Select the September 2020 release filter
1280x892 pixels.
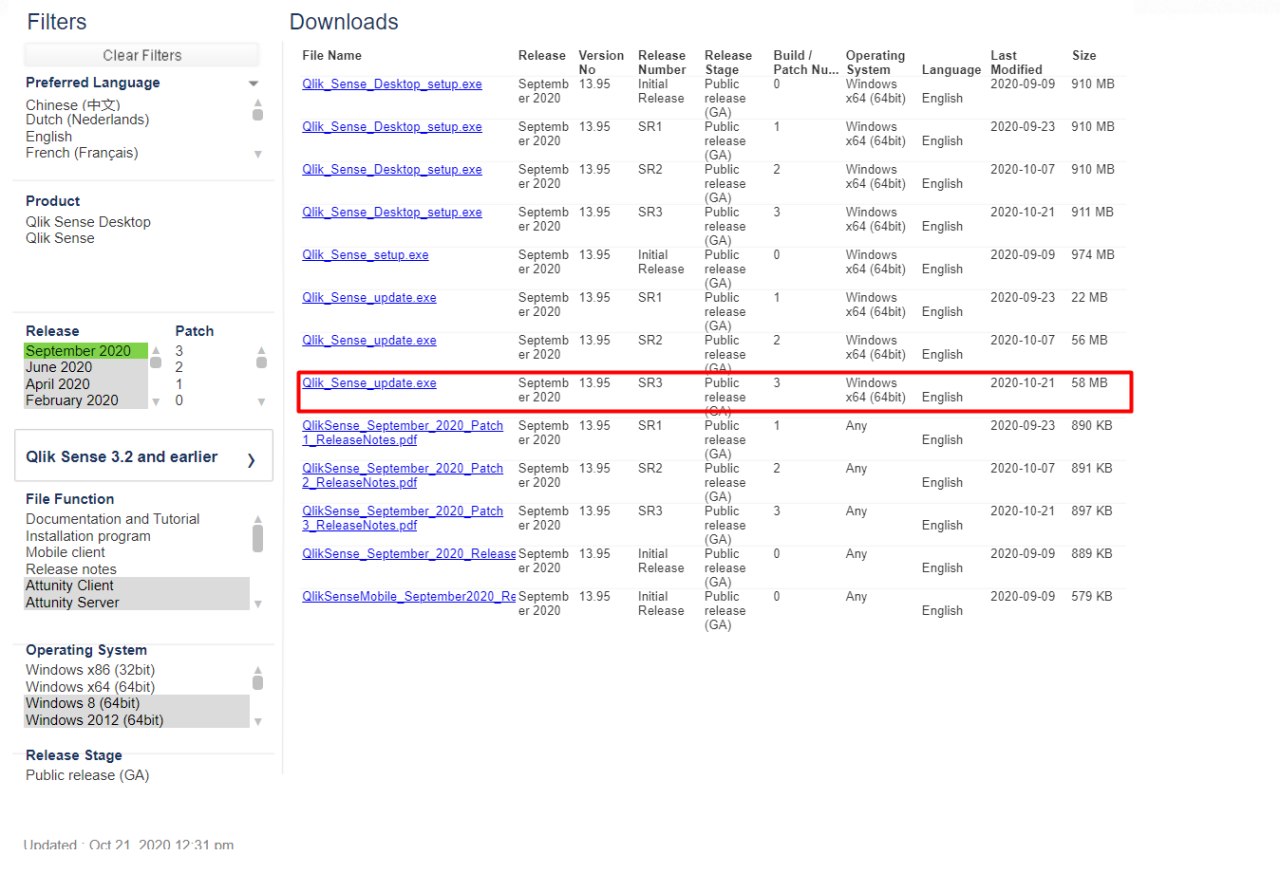click(86, 351)
